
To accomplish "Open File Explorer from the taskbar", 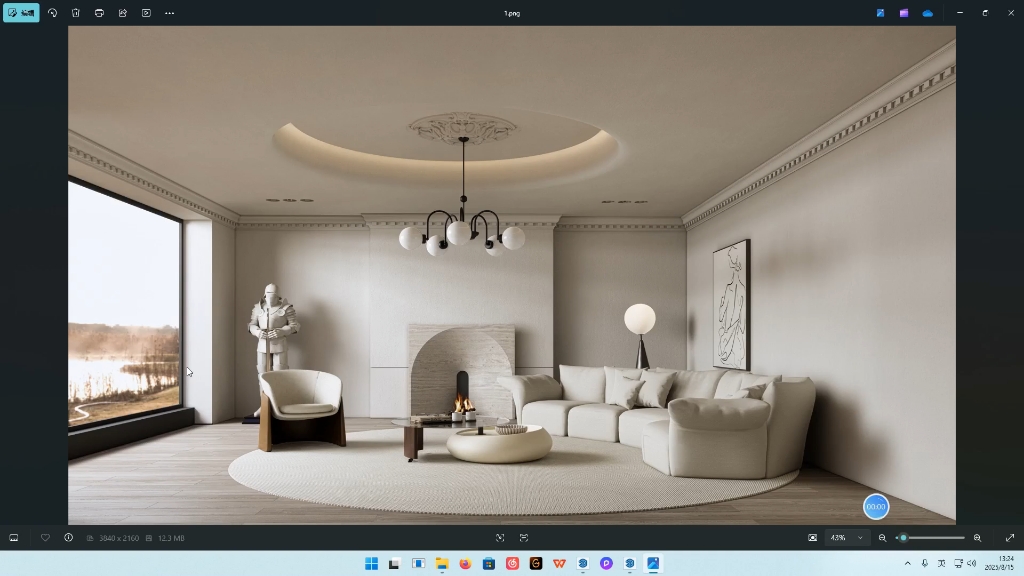I will pos(442,564).
